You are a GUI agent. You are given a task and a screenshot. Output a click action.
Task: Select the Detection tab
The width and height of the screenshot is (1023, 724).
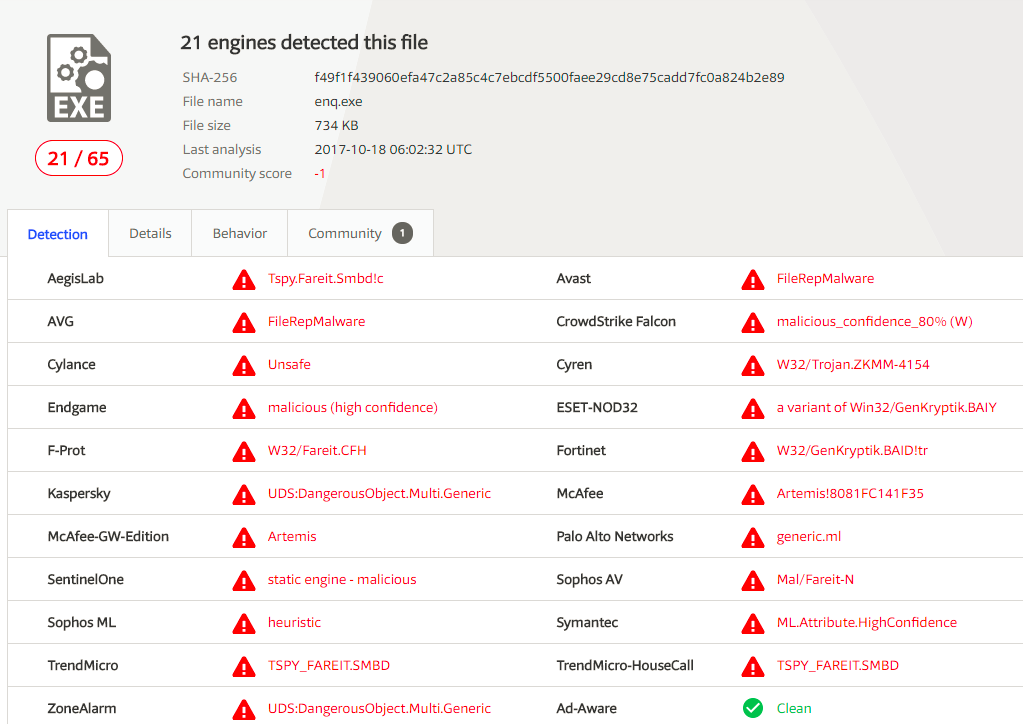pyautogui.click(x=57, y=233)
